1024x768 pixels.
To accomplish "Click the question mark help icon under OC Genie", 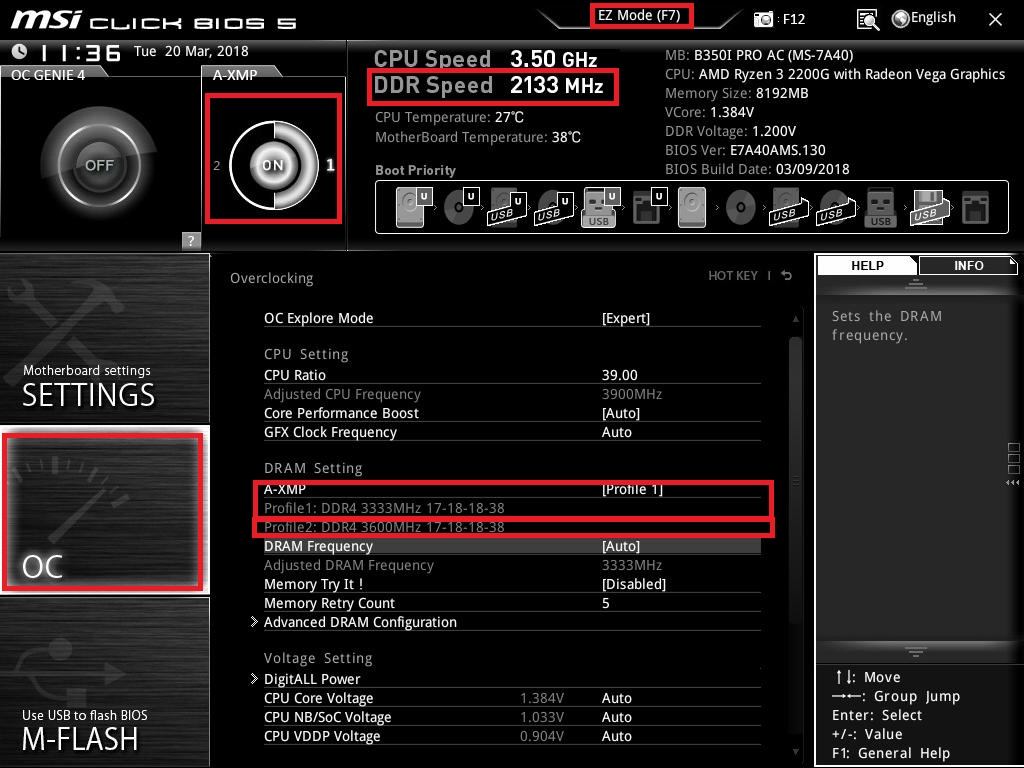I will [191, 240].
